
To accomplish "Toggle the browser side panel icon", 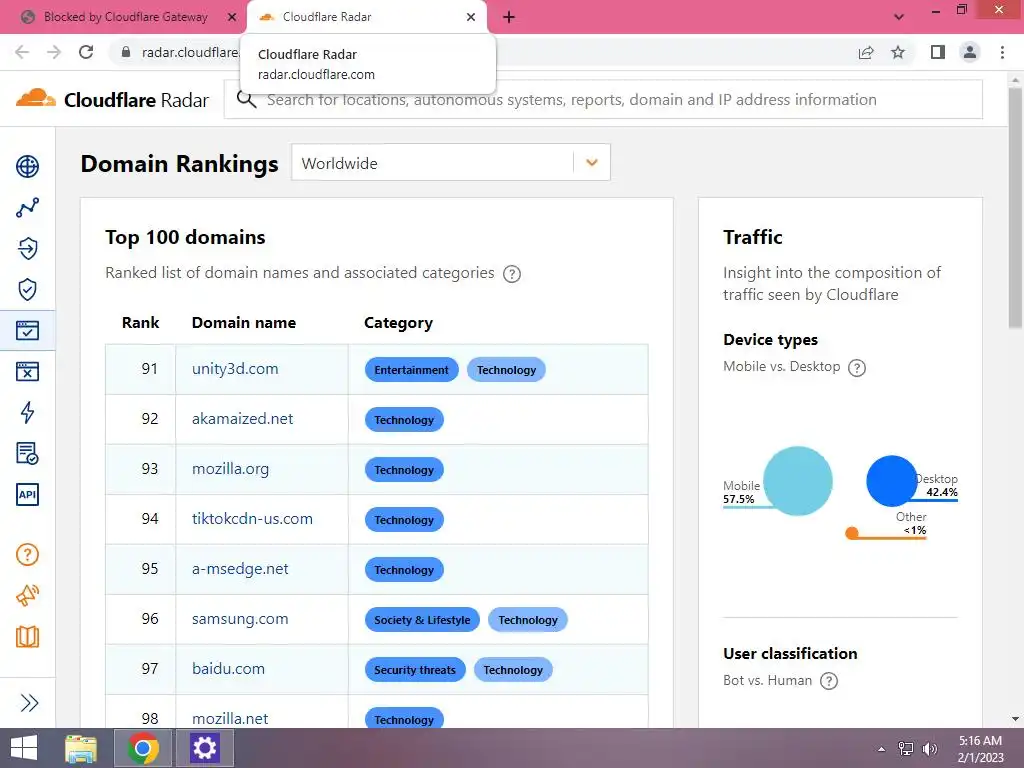I will 938,52.
